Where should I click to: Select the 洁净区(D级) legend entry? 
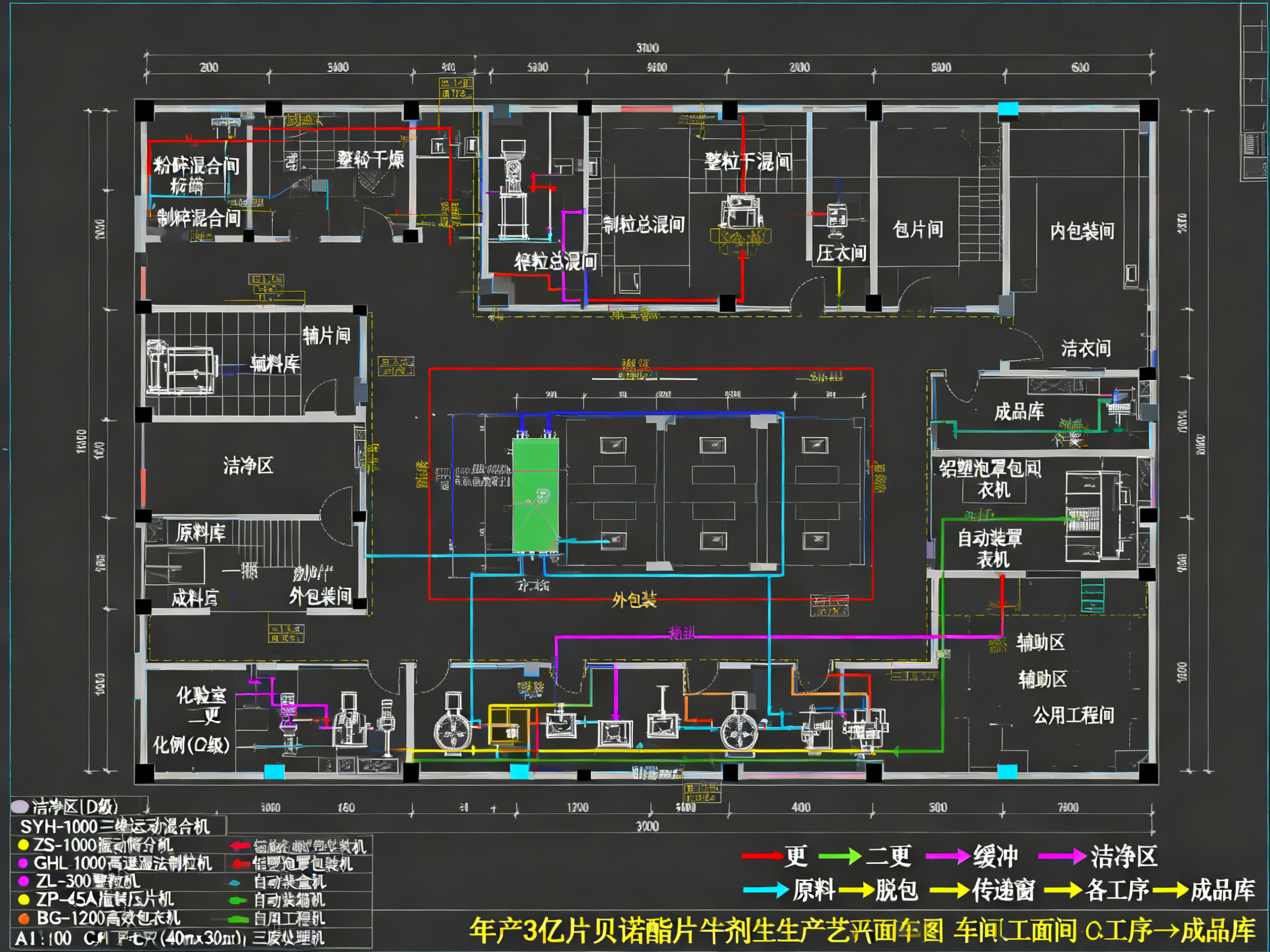(75, 807)
